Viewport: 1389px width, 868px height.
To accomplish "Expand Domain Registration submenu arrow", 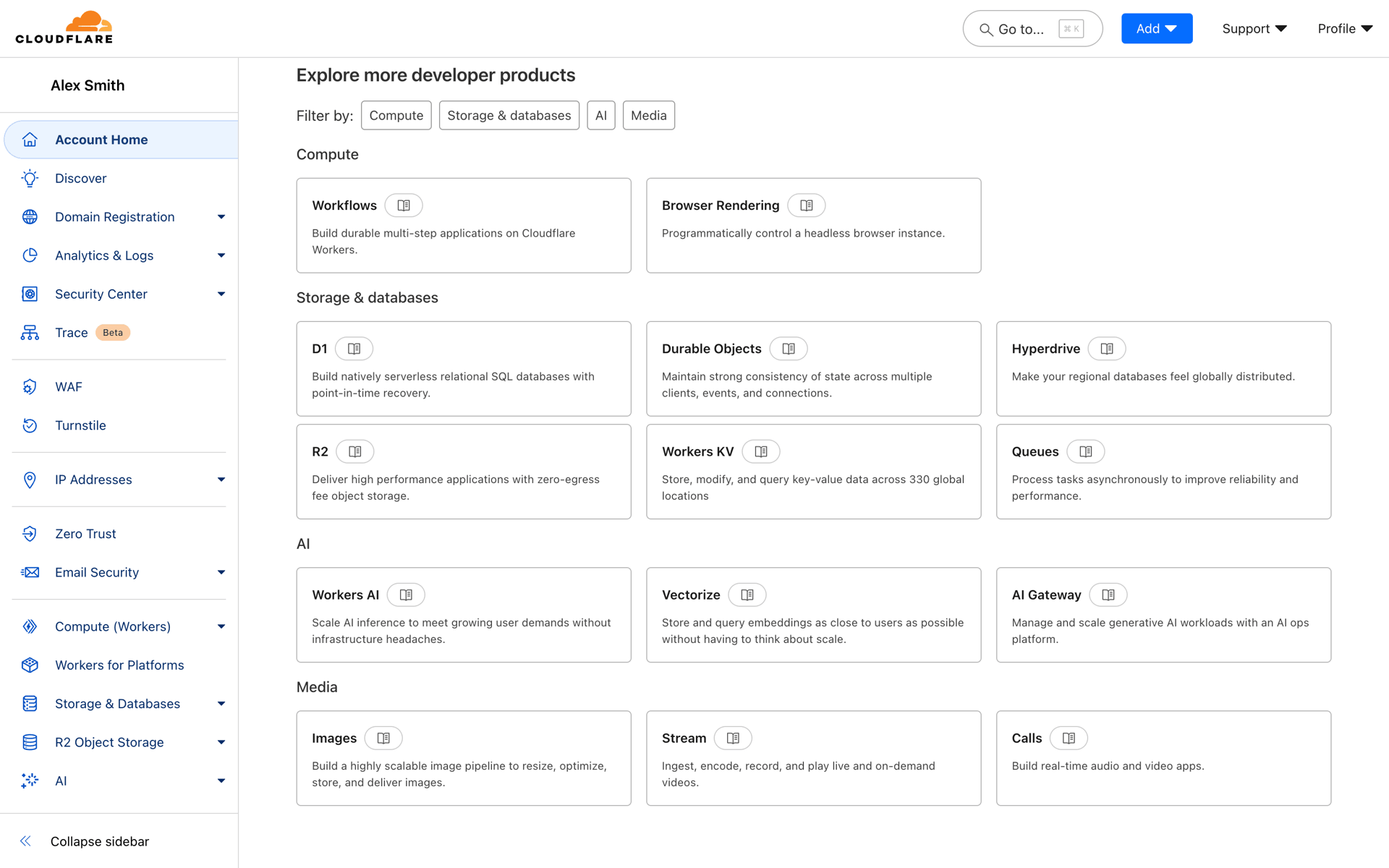I will click(x=221, y=217).
